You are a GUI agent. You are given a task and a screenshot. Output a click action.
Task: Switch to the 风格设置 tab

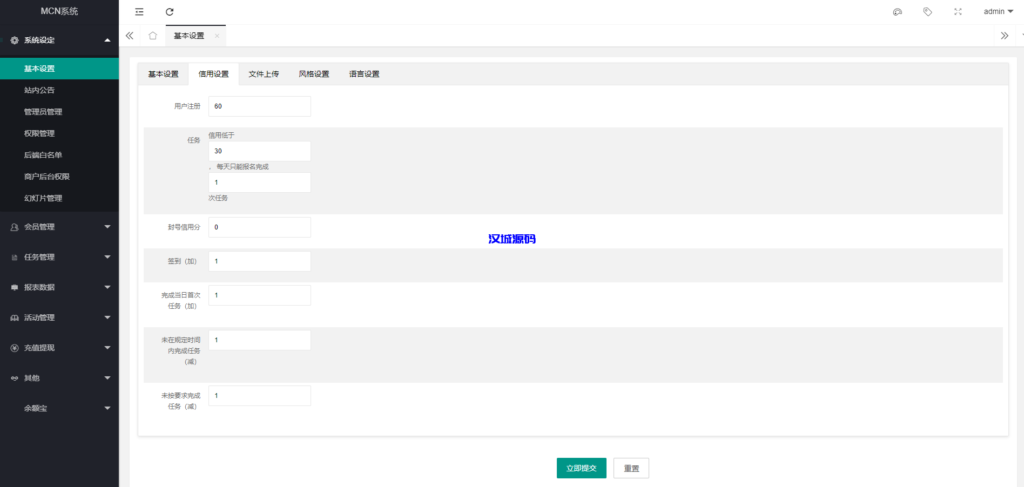[x=314, y=74]
